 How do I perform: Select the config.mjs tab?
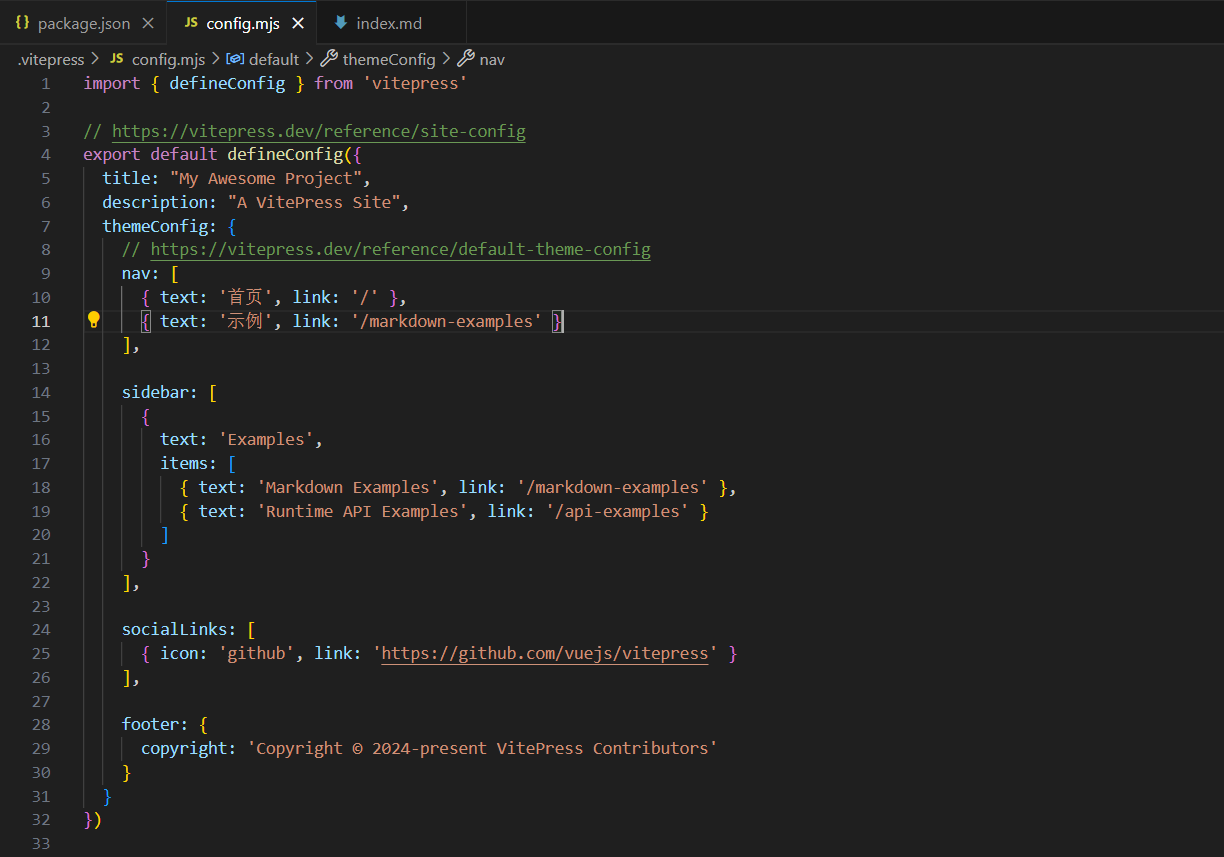243,22
